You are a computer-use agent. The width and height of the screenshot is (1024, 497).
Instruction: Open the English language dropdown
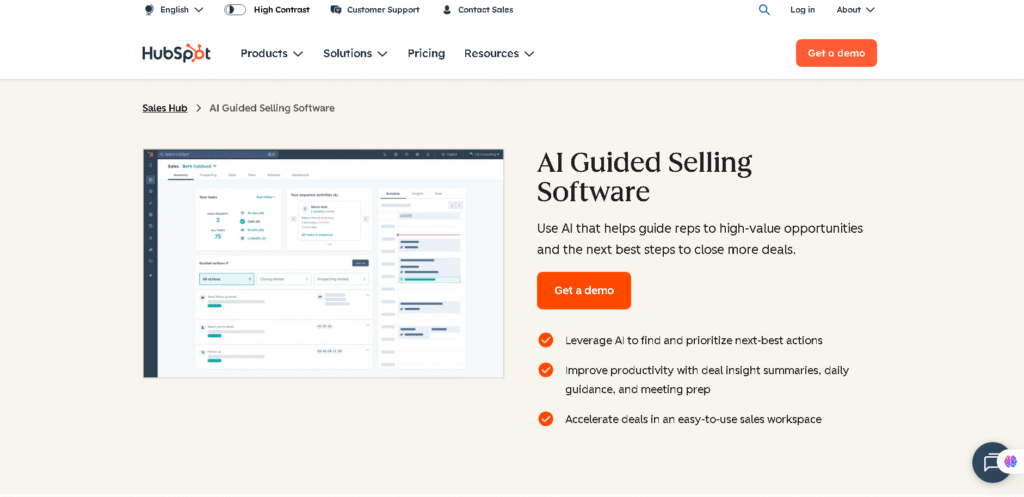[174, 10]
